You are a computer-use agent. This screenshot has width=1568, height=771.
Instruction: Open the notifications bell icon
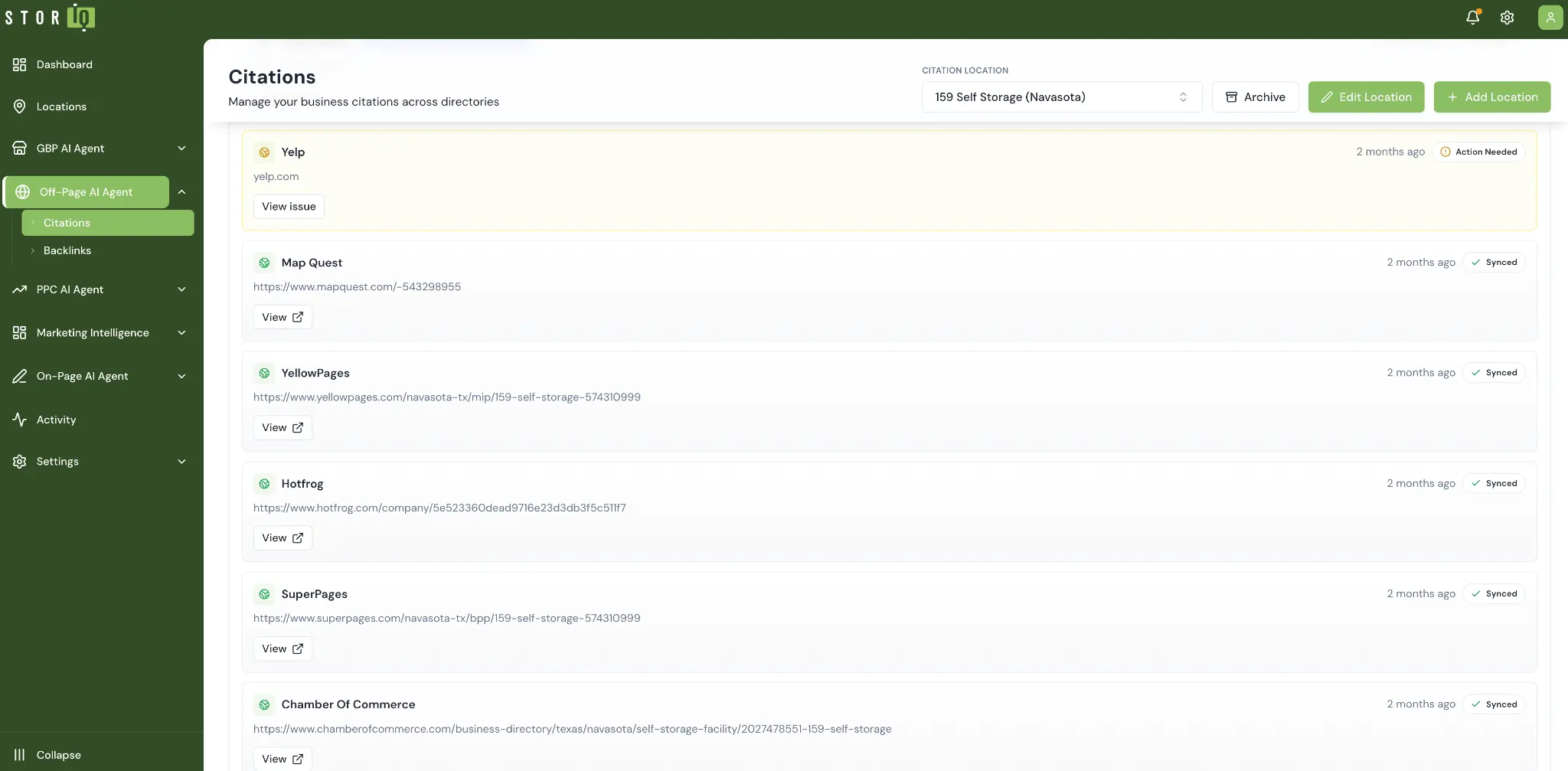[x=1472, y=18]
